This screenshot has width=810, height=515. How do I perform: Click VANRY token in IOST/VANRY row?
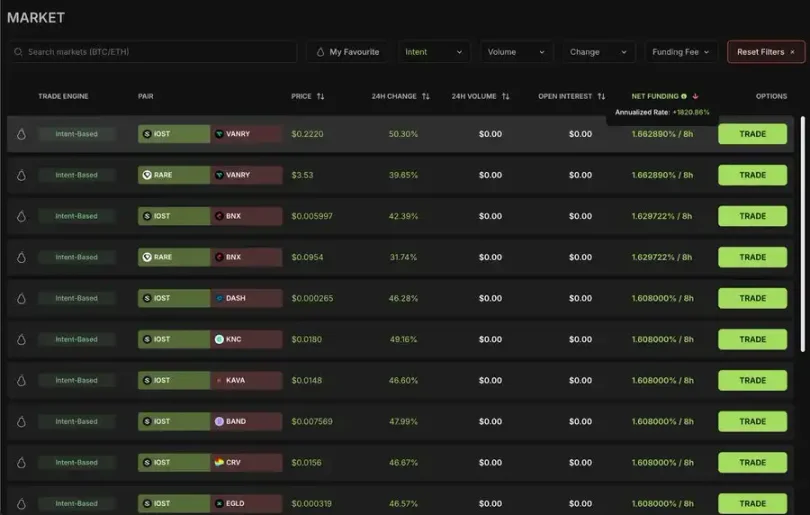(x=246, y=134)
